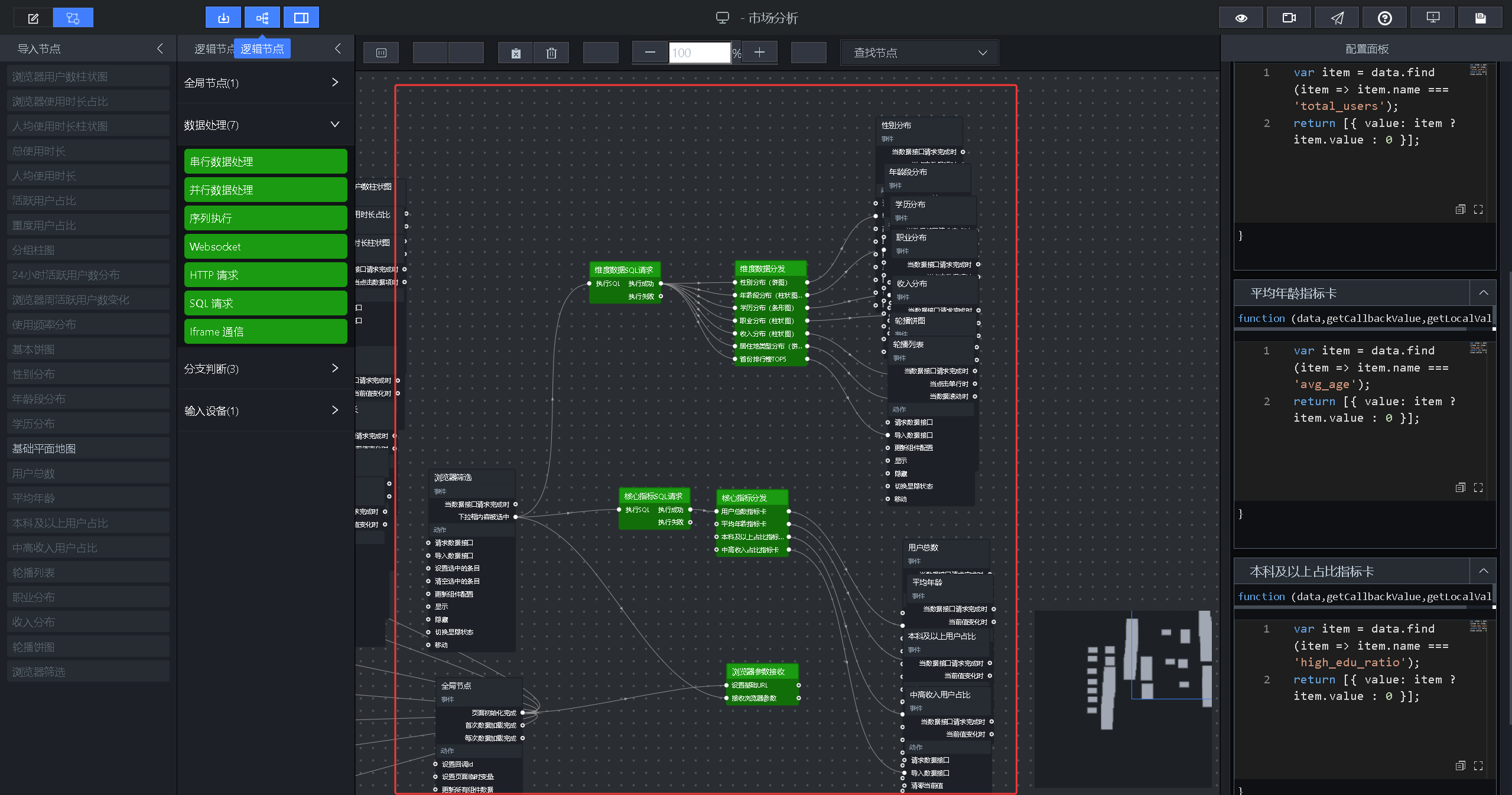This screenshot has height=795, width=1512.
Task: Click the zoom percentage input field
Action: coord(700,53)
